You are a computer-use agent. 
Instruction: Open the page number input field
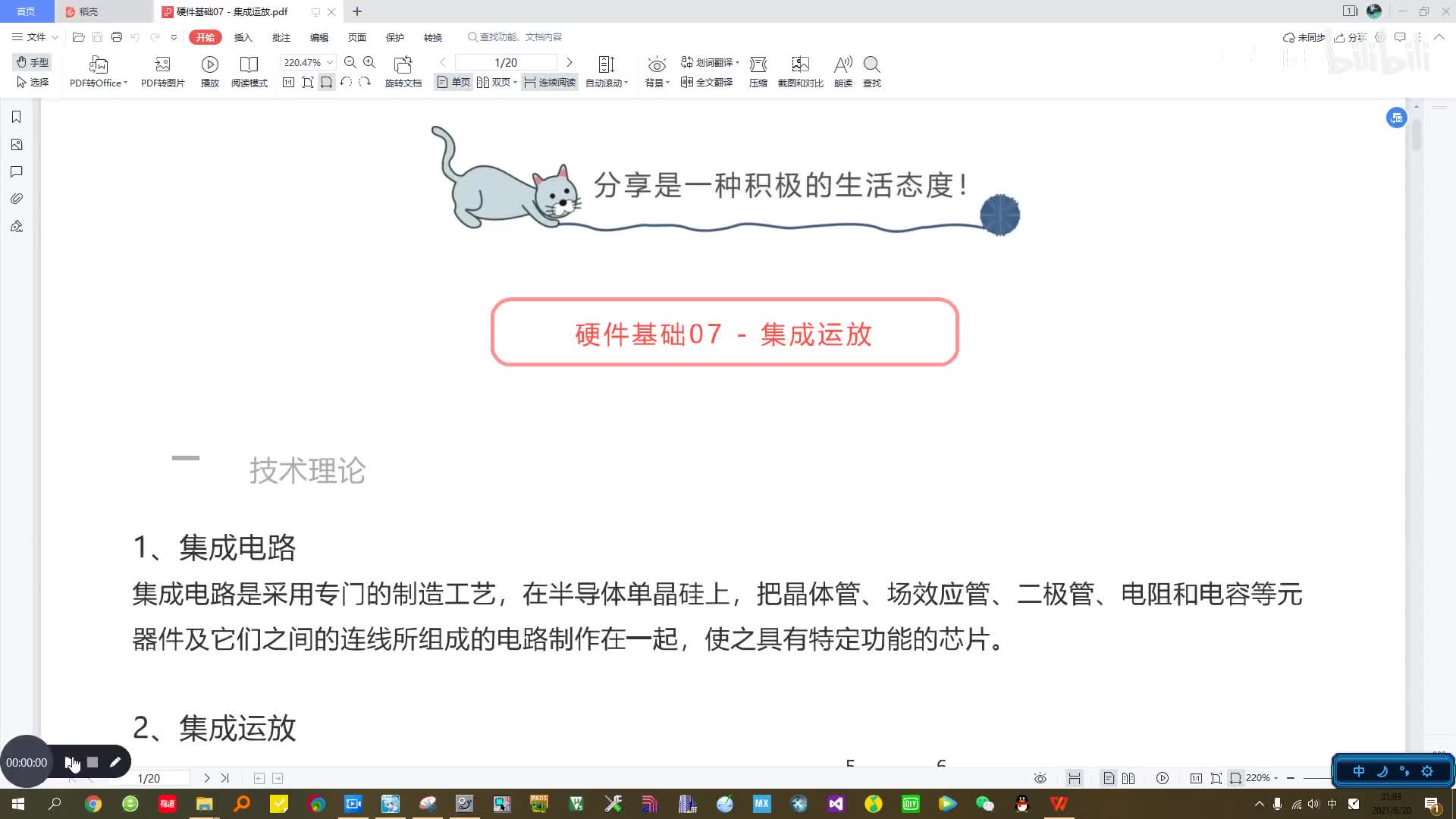[506, 62]
